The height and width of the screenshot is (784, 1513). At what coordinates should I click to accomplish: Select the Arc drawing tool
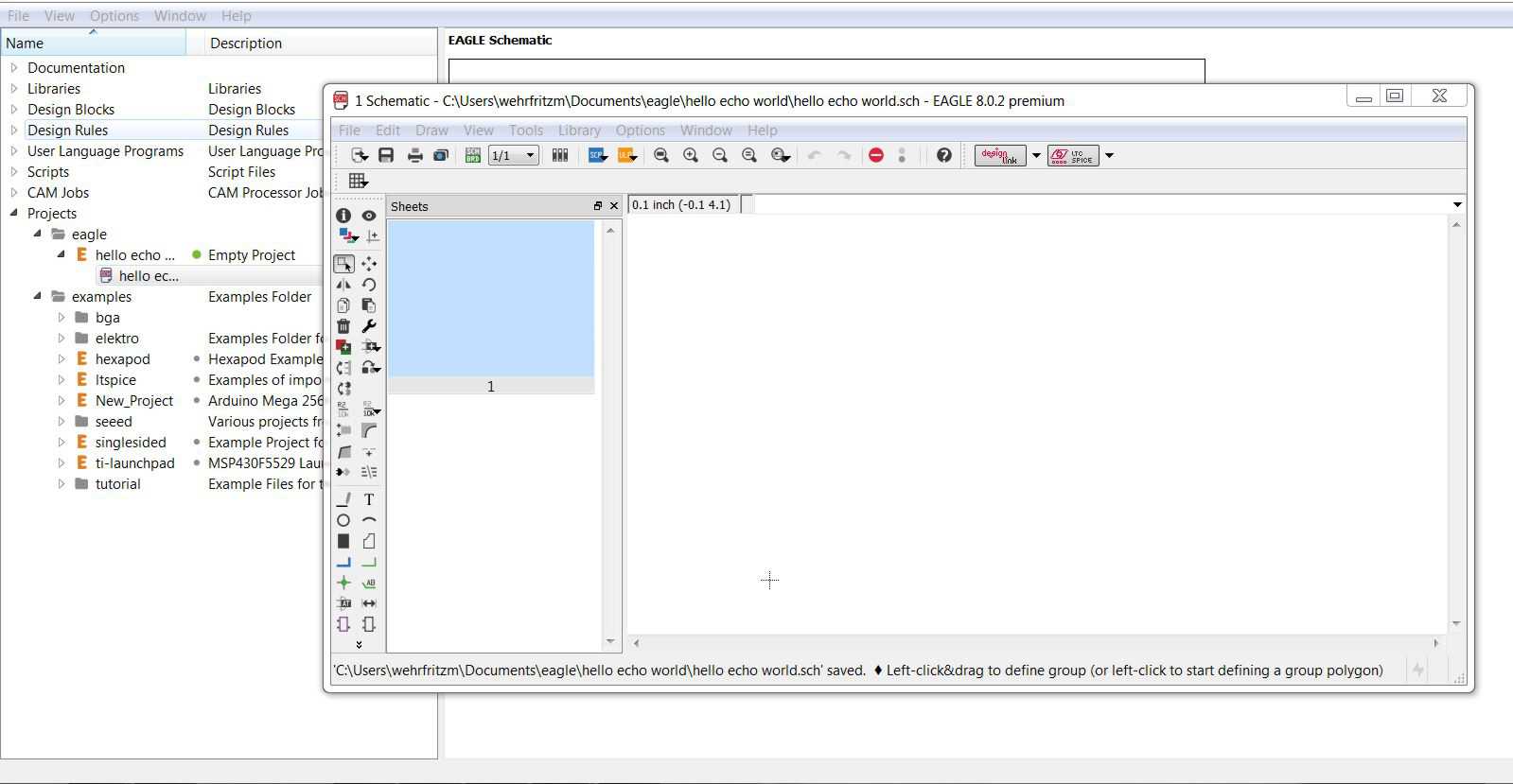pos(369,520)
